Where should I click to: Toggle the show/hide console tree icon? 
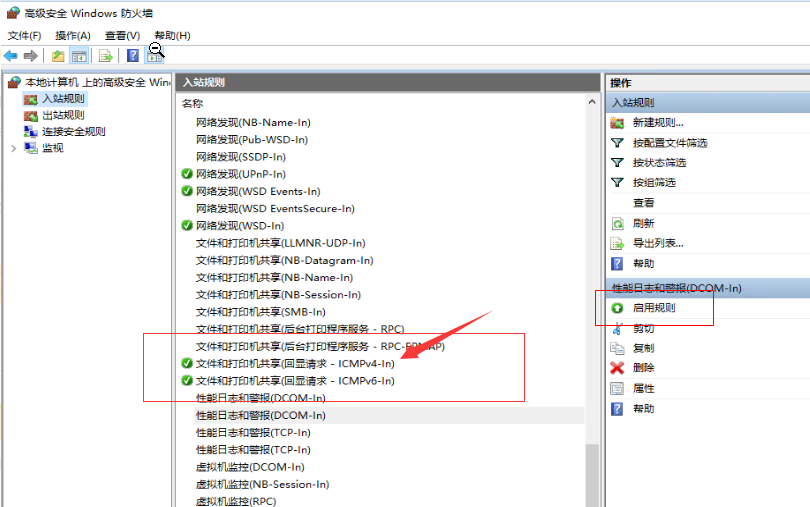79,56
